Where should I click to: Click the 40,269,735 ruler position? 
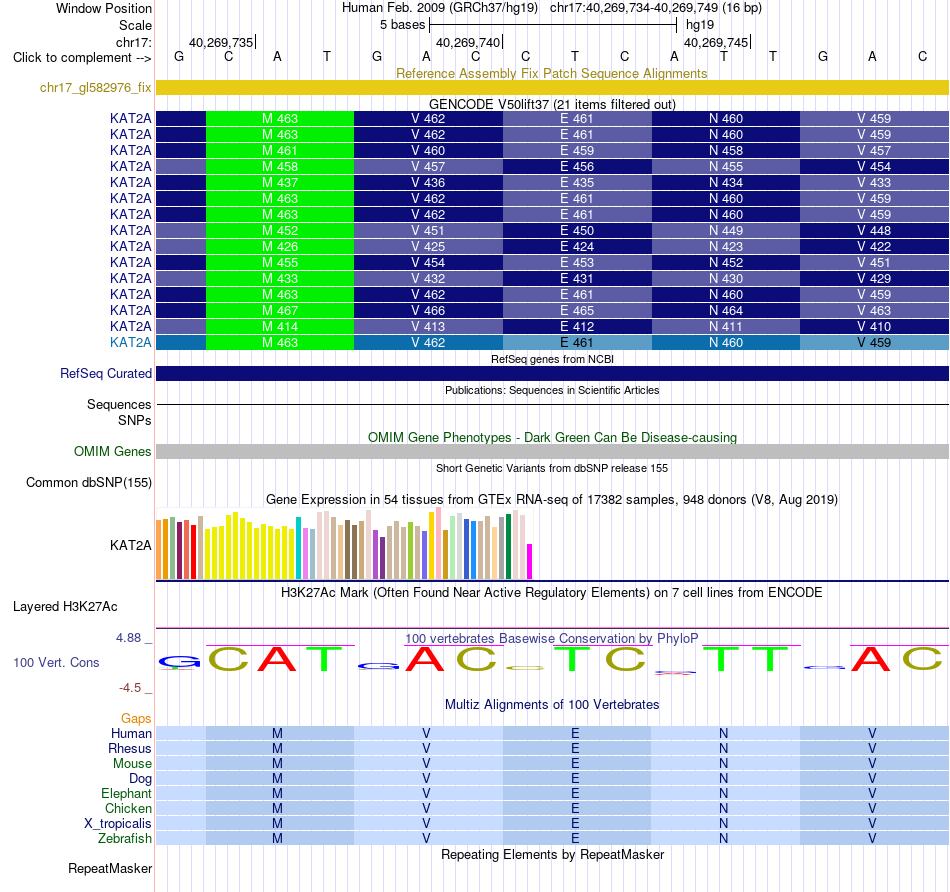[x=221, y=42]
